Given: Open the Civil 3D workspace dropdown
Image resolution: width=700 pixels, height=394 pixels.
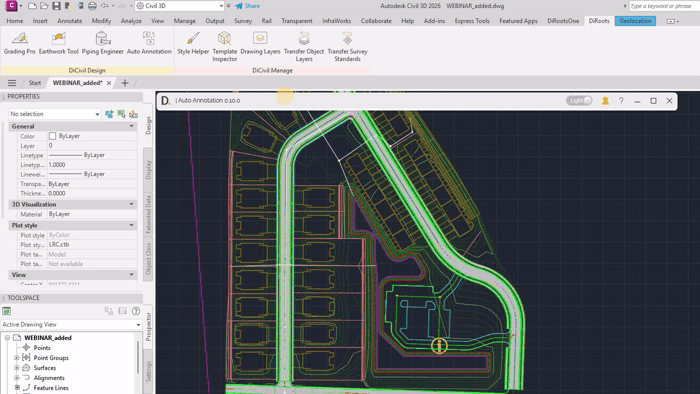Looking at the screenshot, I should 179,6.
